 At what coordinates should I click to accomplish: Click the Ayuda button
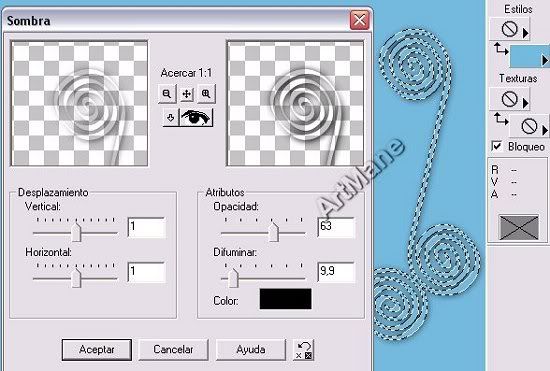pyautogui.click(x=251, y=350)
